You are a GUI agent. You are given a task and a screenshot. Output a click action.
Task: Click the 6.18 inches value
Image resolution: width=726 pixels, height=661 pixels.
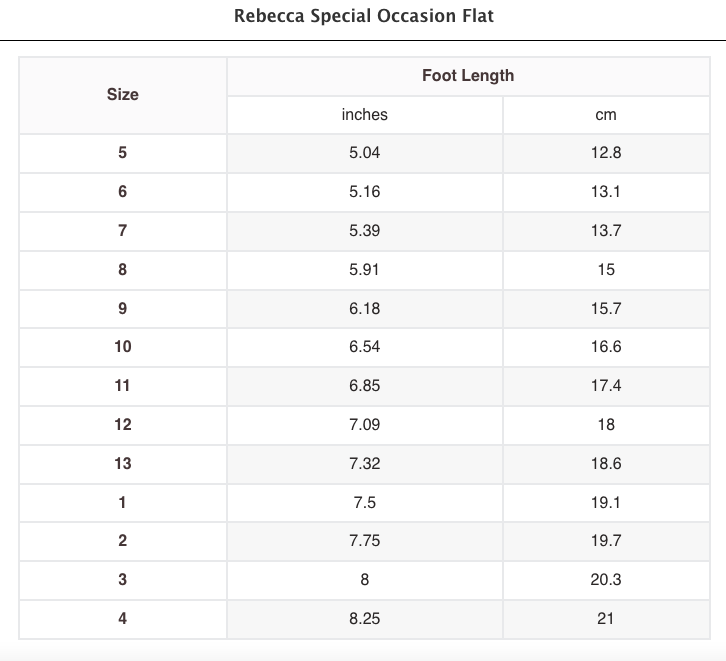pyautogui.click(x=364, y=308)
